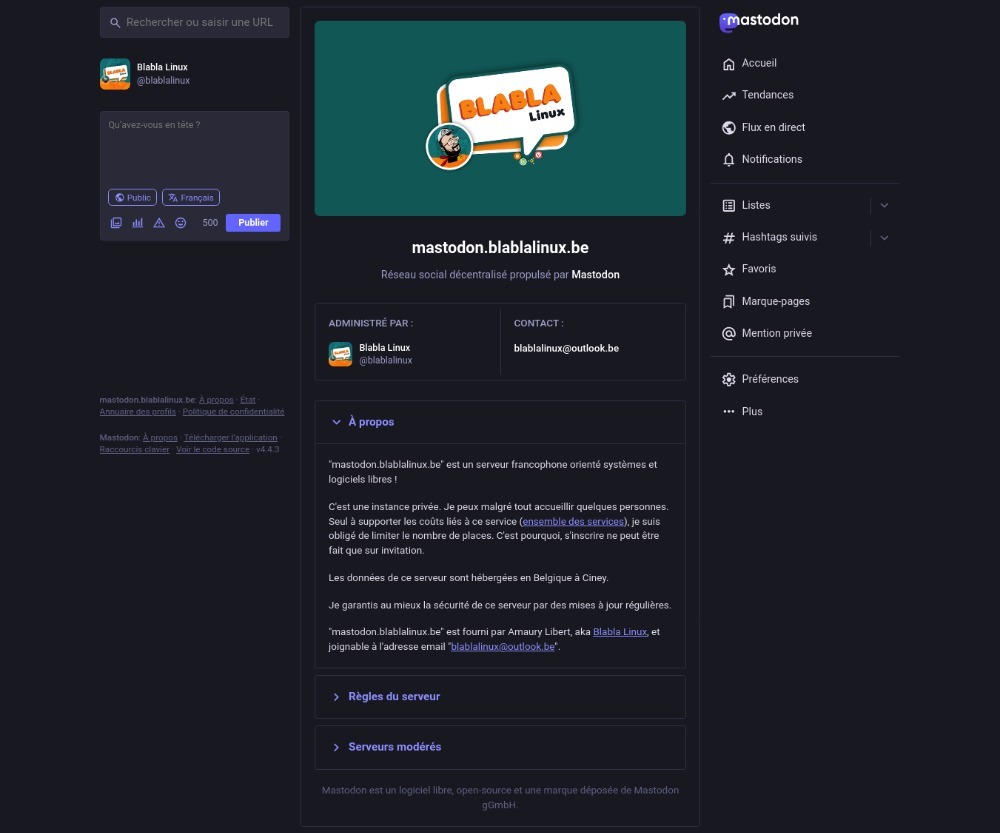
Task: Add a poll using the chart icon
Action: click(138, 223)
